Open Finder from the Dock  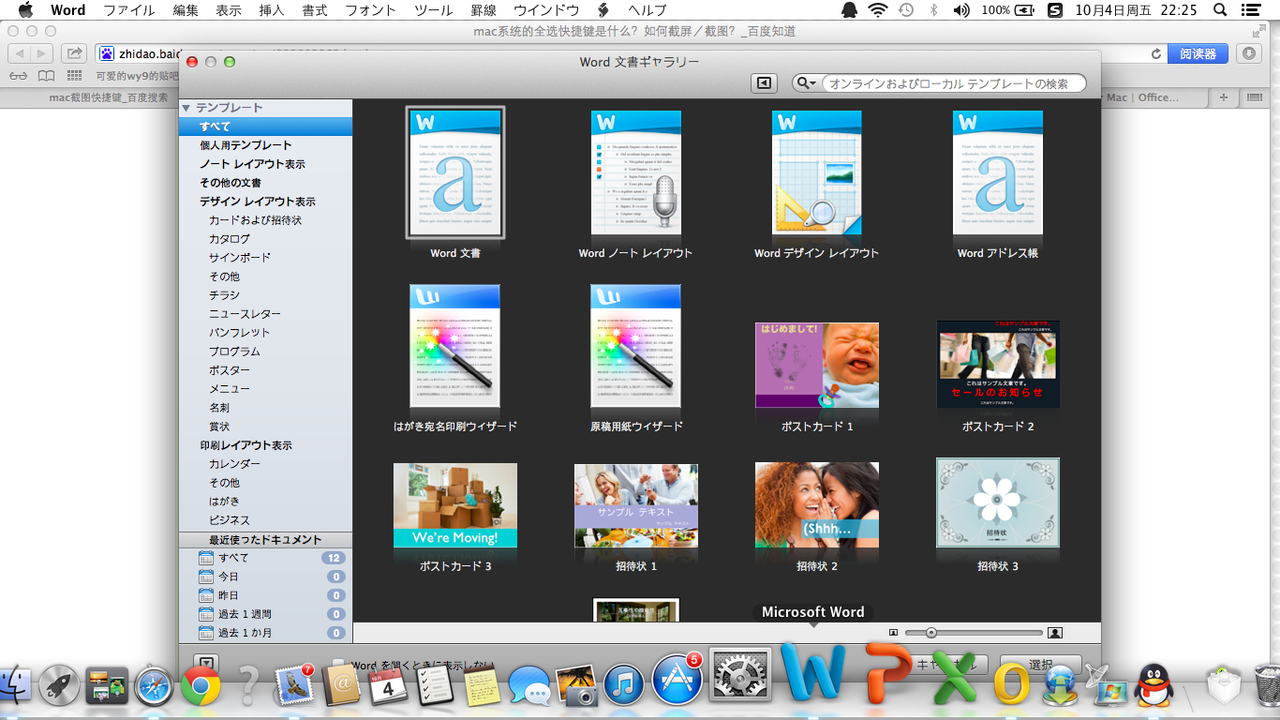[x=14, y=685]
